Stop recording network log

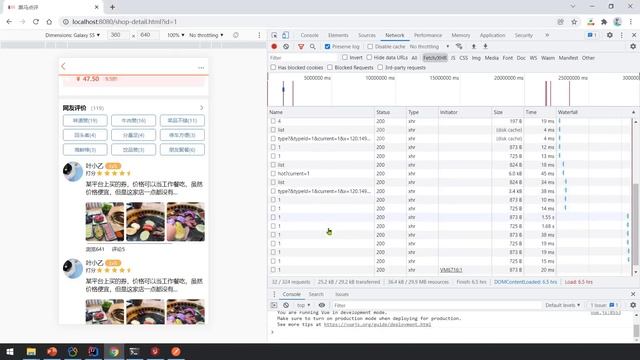pos(274,47)
